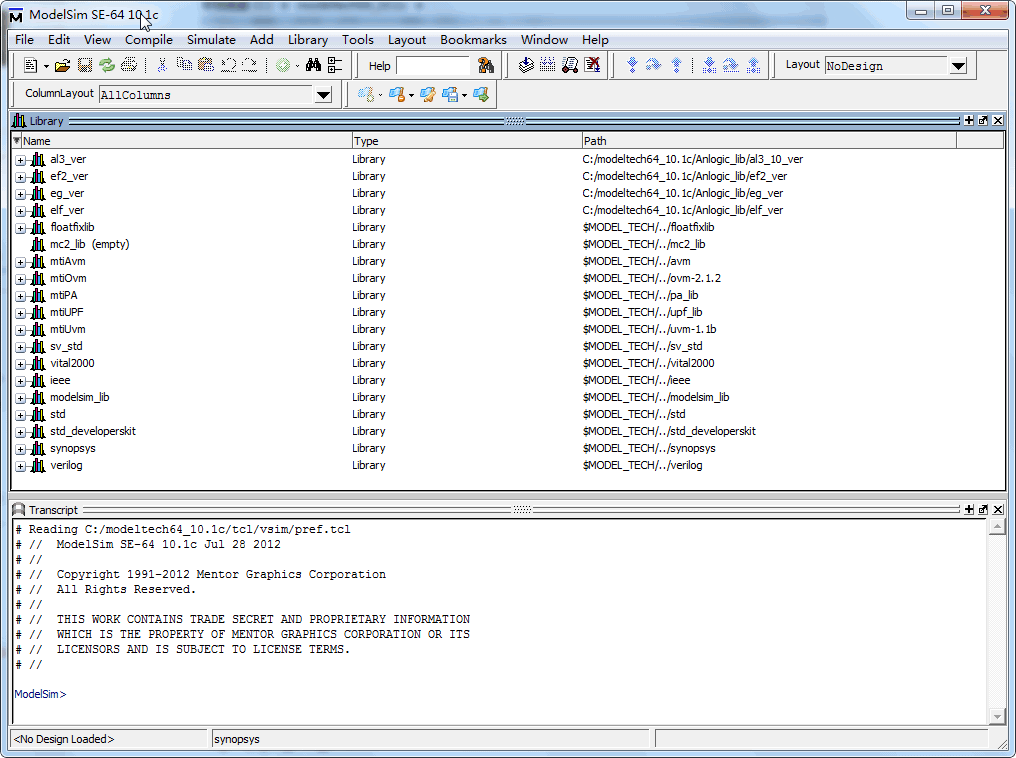
Task: Run a Help search with the search button
Action: [486, 64]
